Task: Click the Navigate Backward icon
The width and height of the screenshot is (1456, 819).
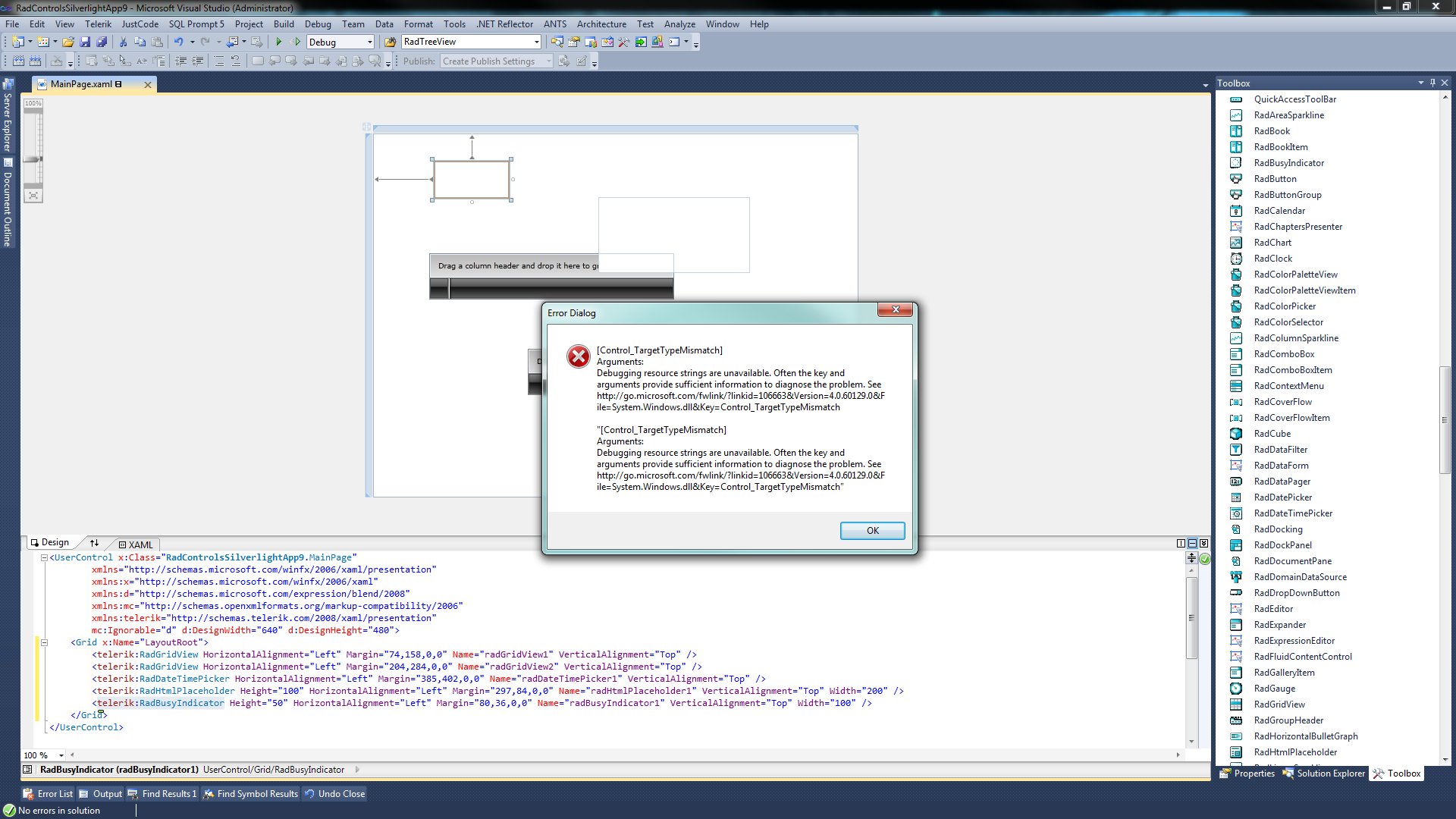Action: click(x=233, y=42)
